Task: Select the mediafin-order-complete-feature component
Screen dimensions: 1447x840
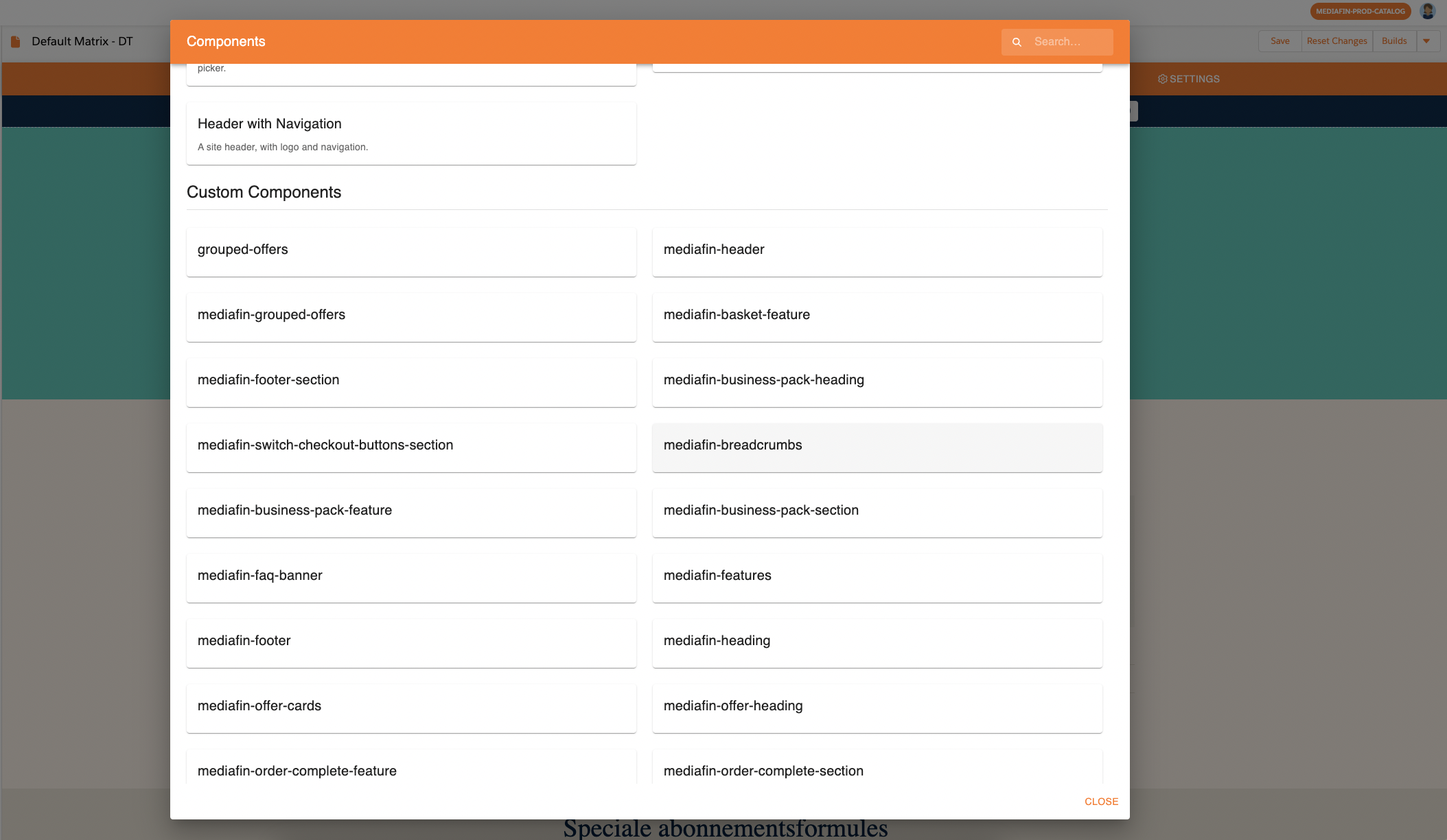Action: click(411, 767)
